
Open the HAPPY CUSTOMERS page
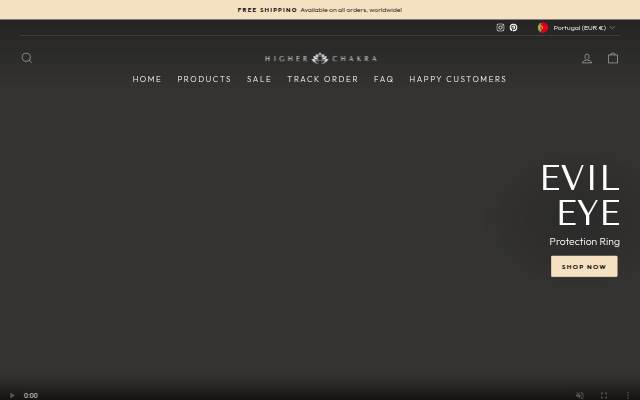click(458, 79)
